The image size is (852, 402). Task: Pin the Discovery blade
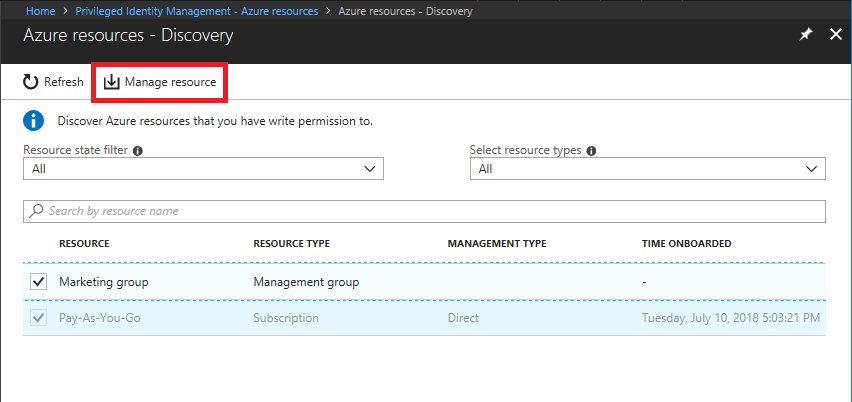(806, 35)
